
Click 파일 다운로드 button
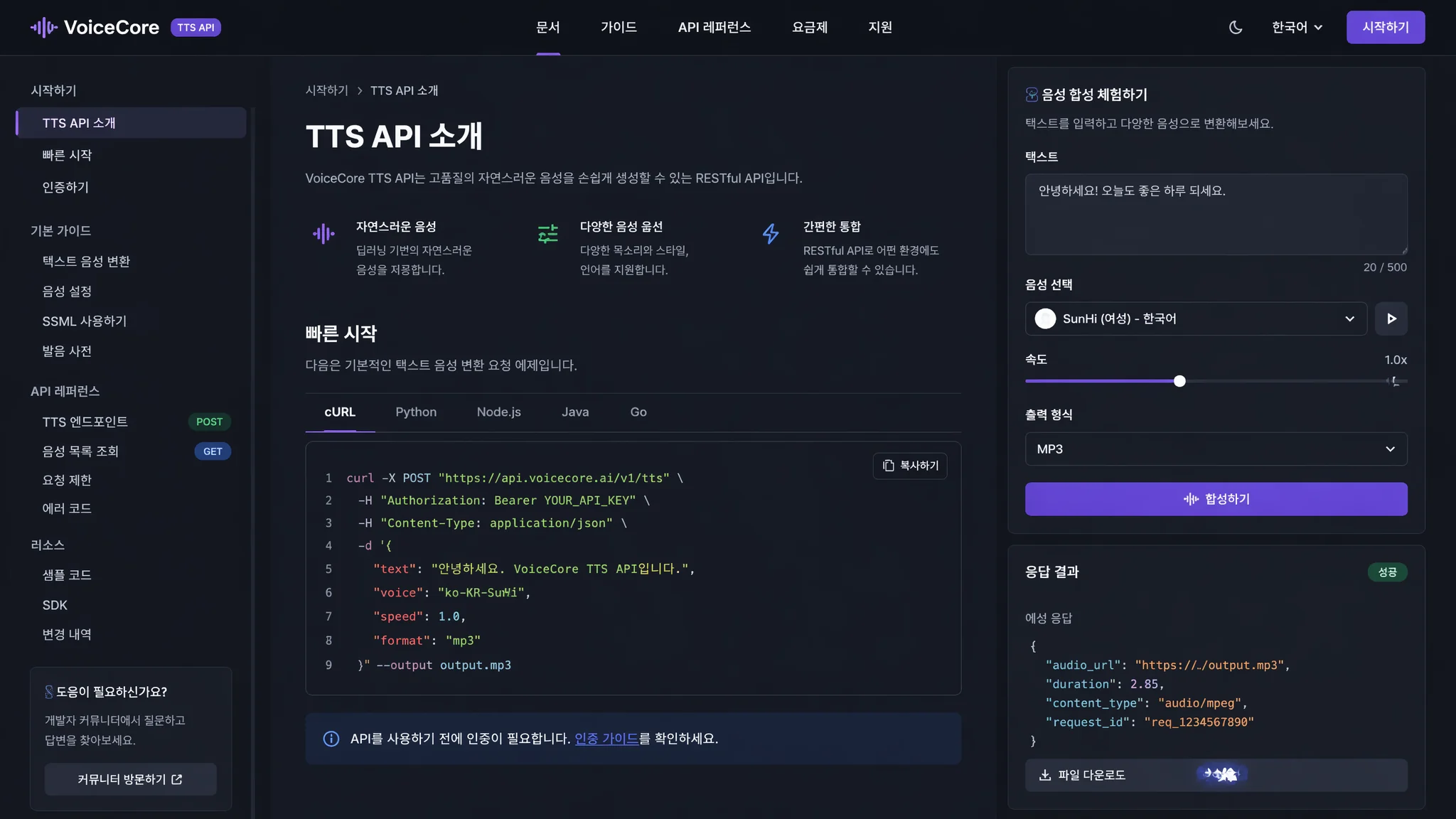[1216, 775]
